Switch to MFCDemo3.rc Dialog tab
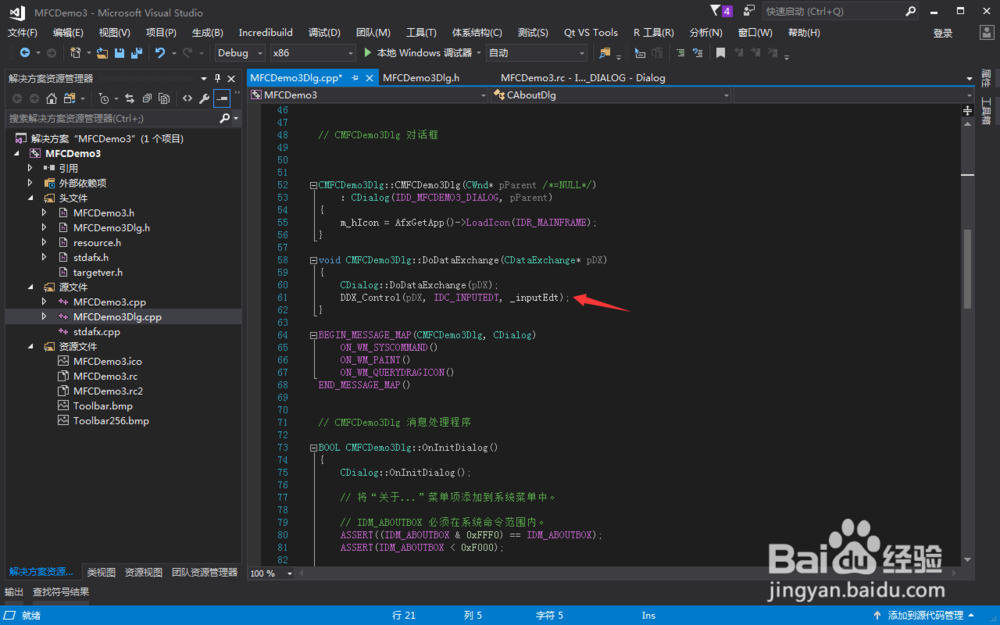 point(582,78)
